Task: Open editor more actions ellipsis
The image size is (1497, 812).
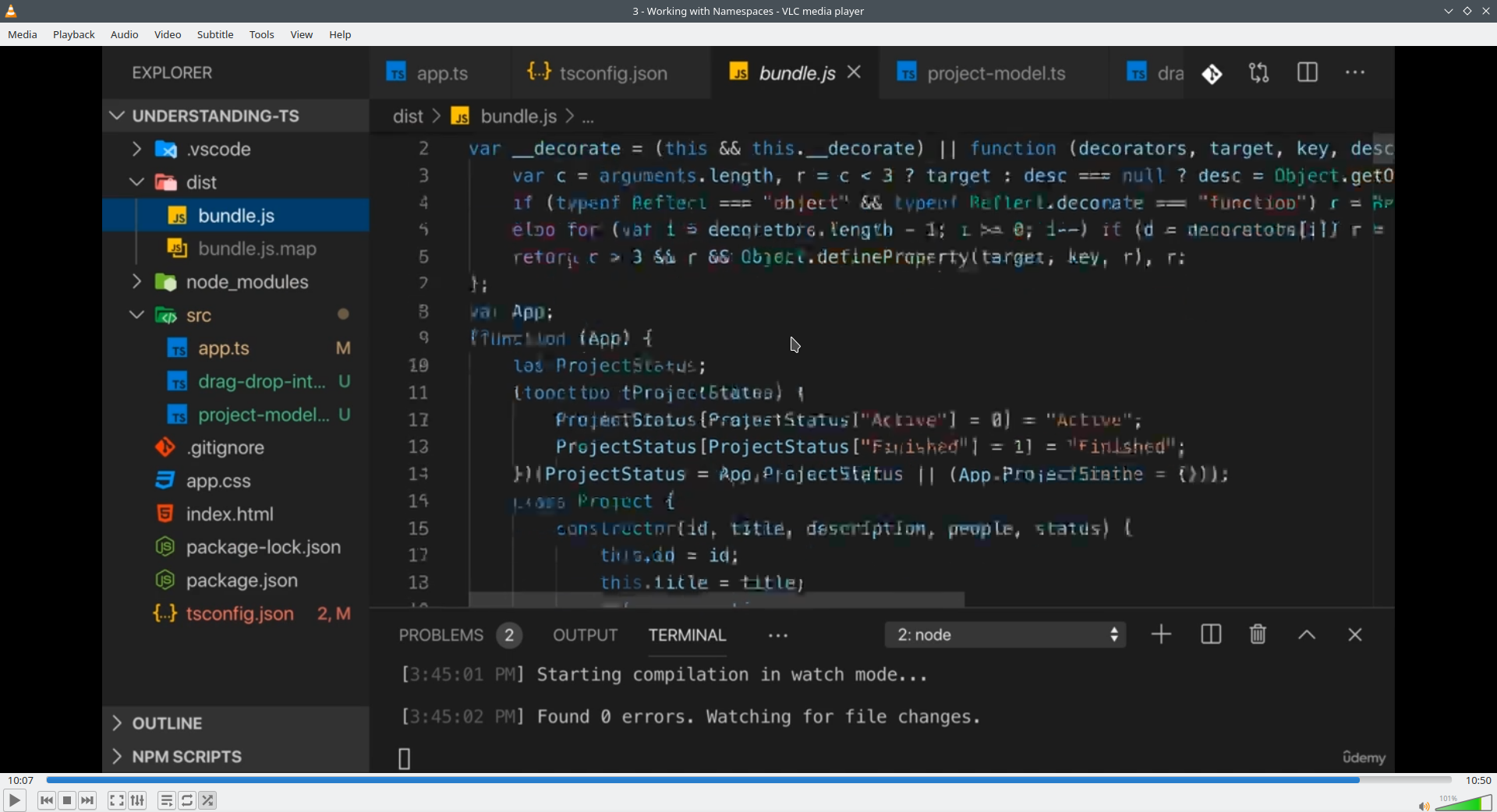Action: (x=1356, y=72)
